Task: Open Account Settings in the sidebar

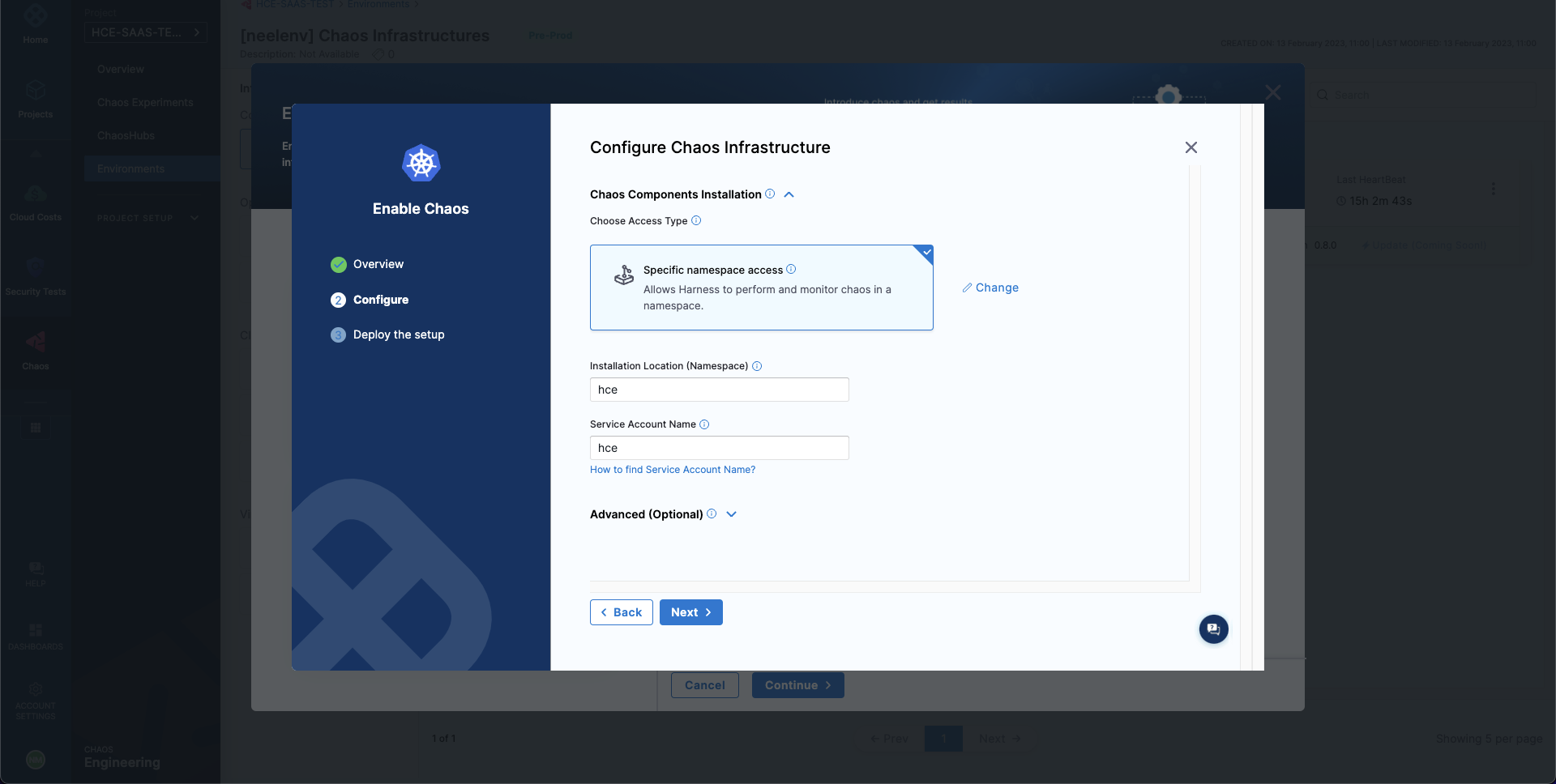Action: click(36, 701)
